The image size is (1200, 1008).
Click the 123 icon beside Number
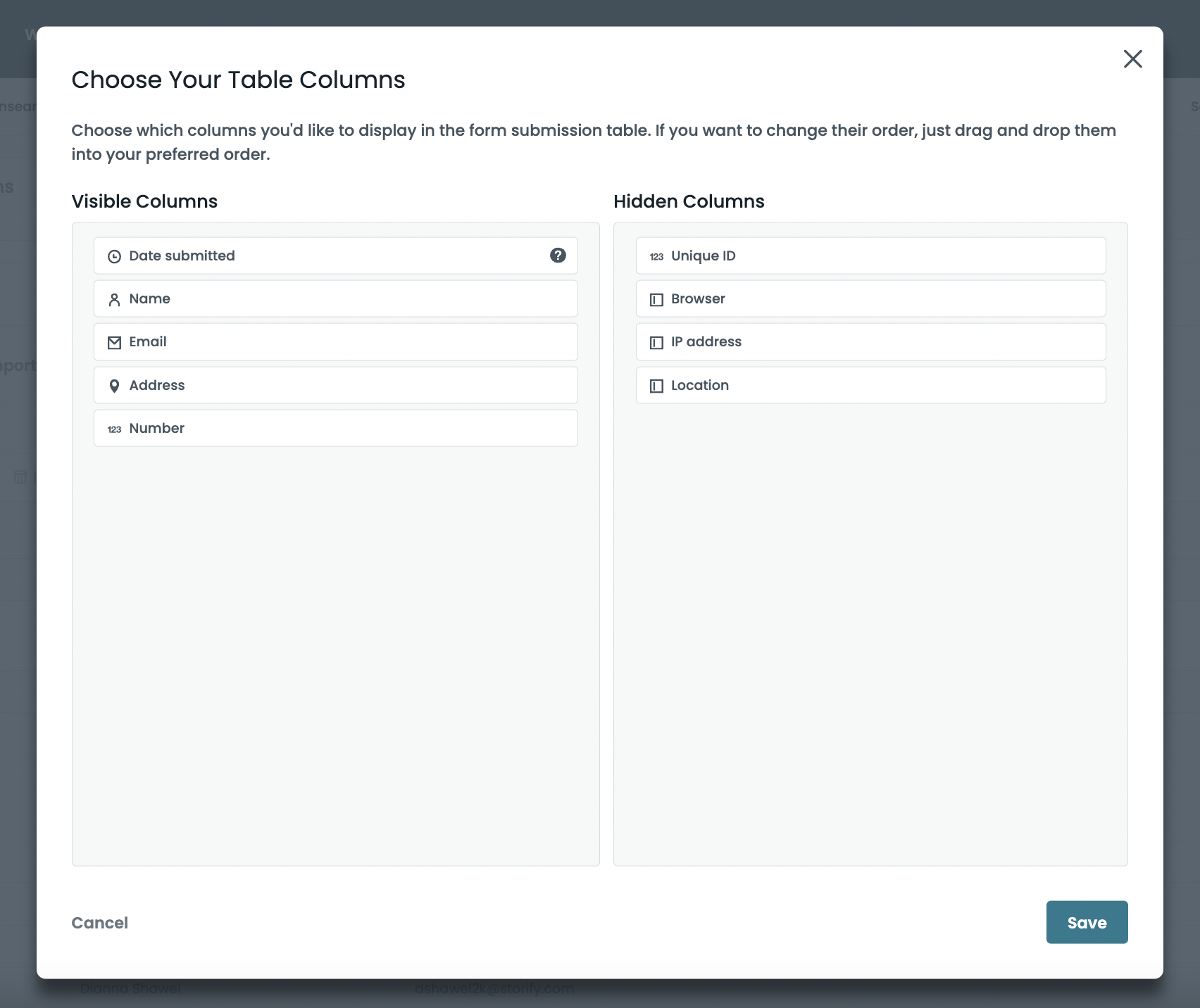point(114,429)
